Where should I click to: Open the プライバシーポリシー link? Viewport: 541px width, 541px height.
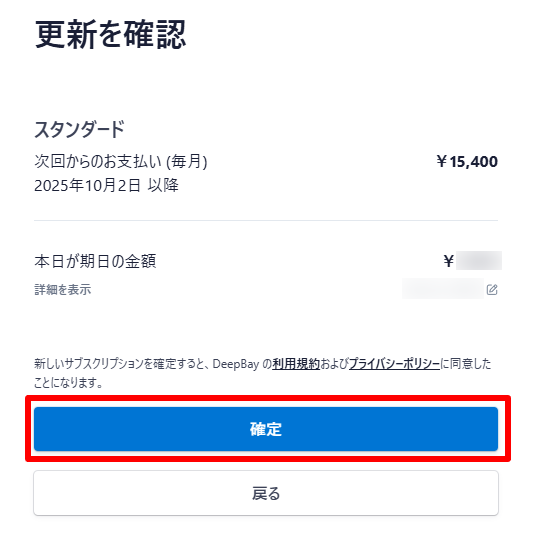click(x=394, y=364)
